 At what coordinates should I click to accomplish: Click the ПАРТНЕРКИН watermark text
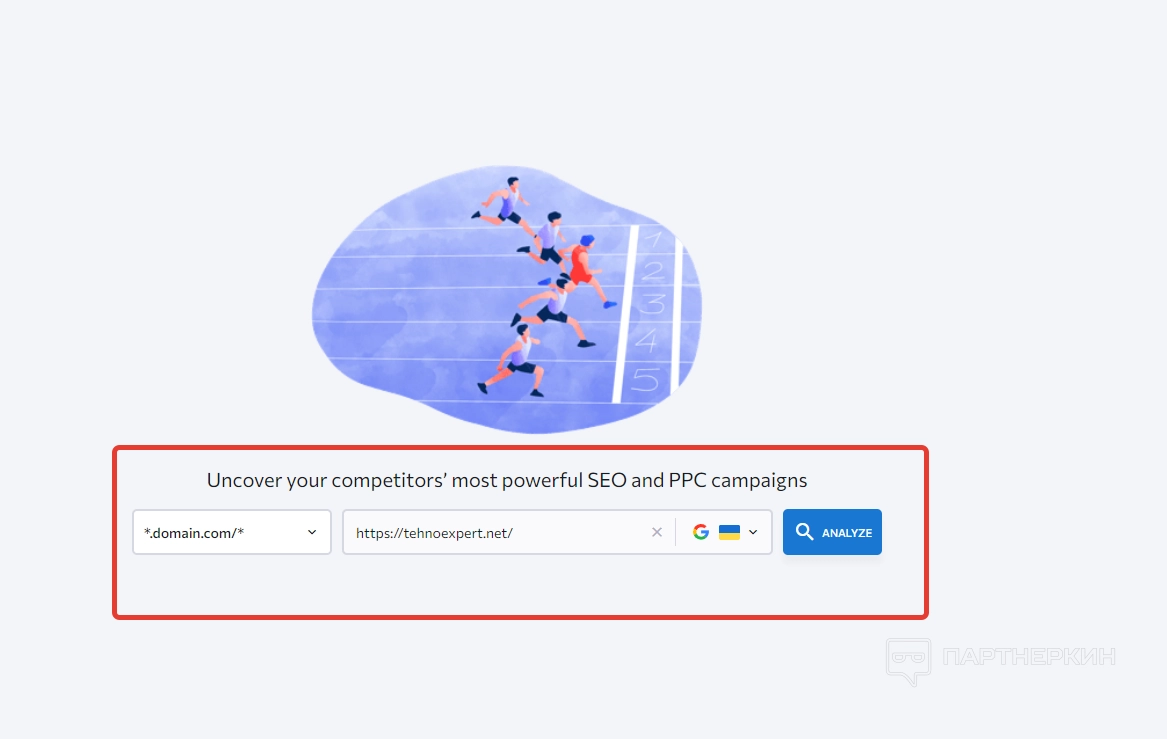tap(1028, 658)
